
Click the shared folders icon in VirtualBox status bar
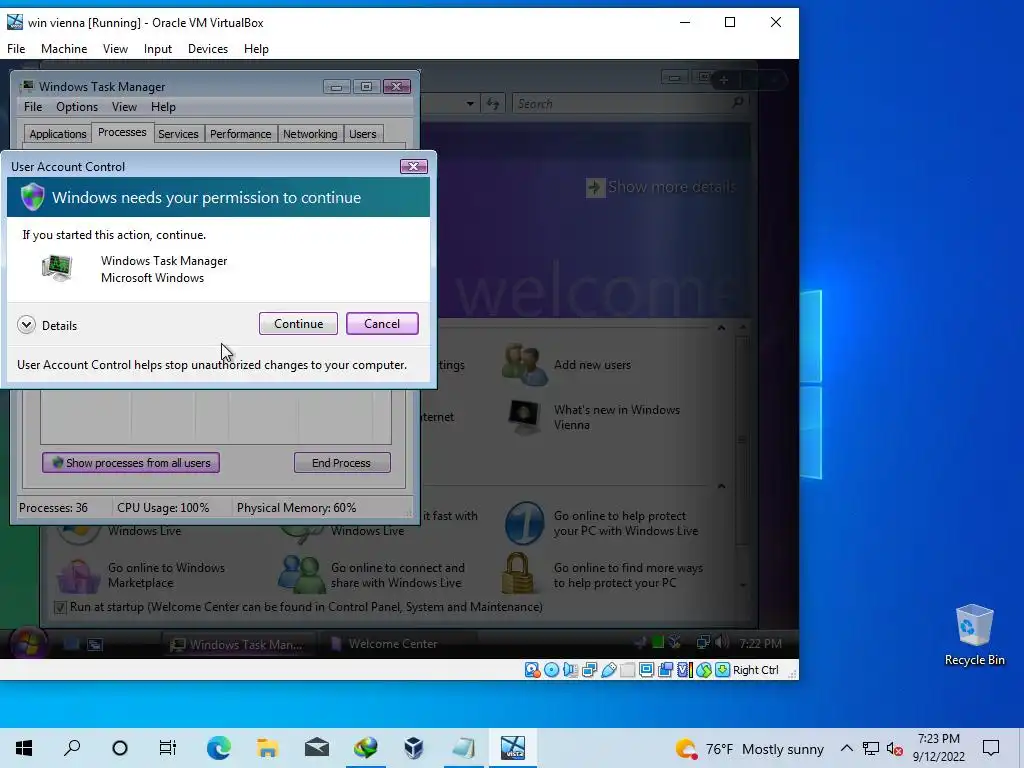[x=628, y=670]
